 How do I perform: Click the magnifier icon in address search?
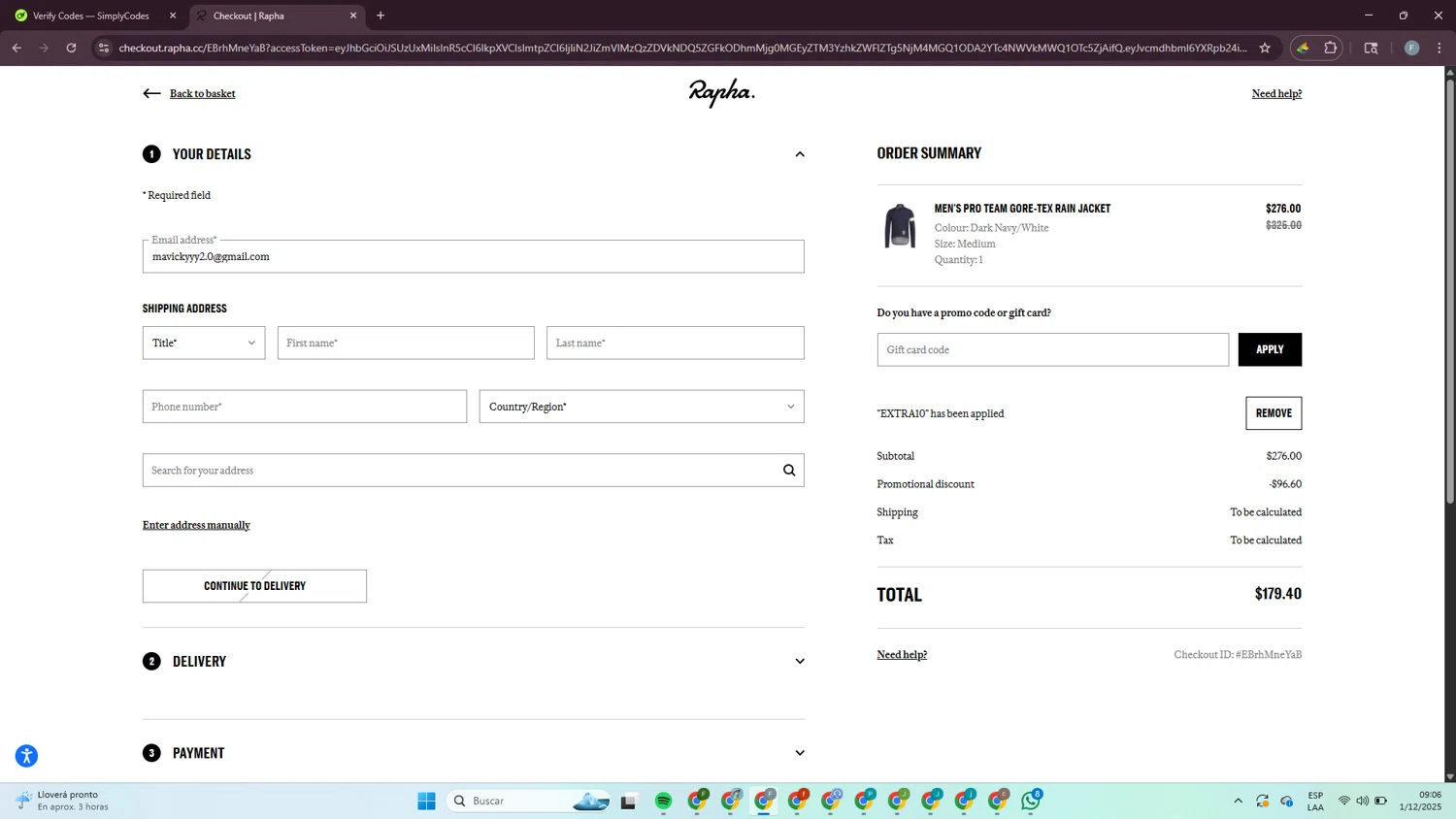coord(789,471)
